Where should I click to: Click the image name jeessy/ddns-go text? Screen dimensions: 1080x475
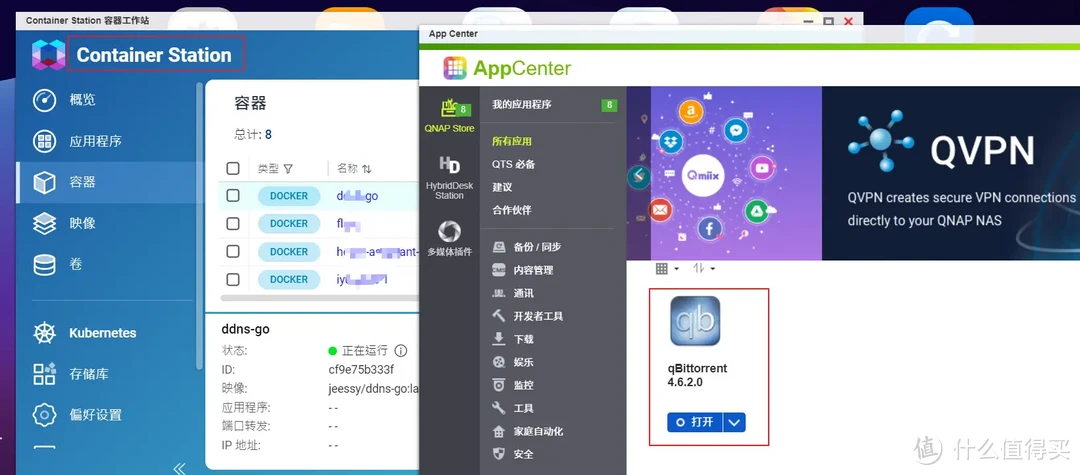click(x=373, y=389)
